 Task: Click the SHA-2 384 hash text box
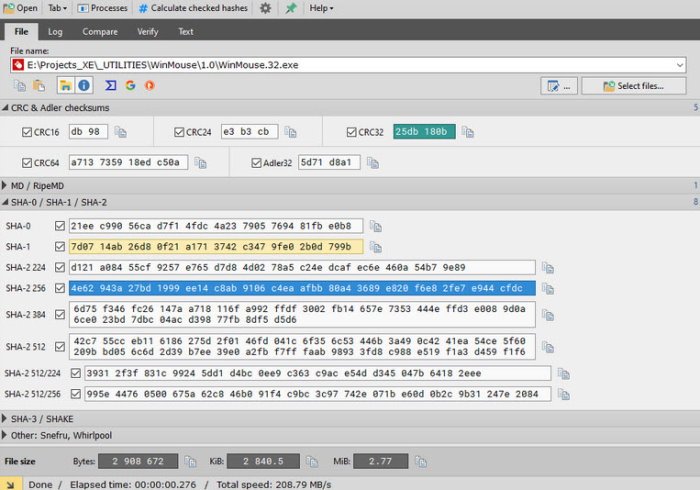point(302,314)
